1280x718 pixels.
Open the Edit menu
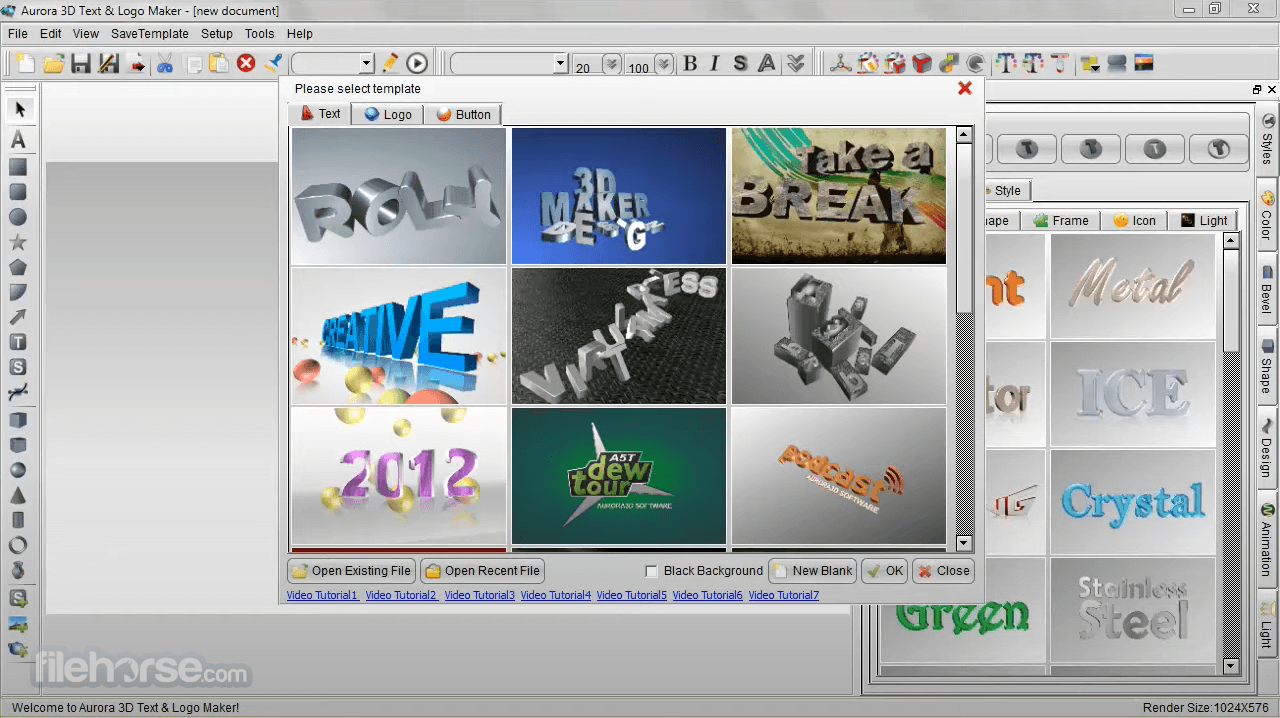coord(50,33)
